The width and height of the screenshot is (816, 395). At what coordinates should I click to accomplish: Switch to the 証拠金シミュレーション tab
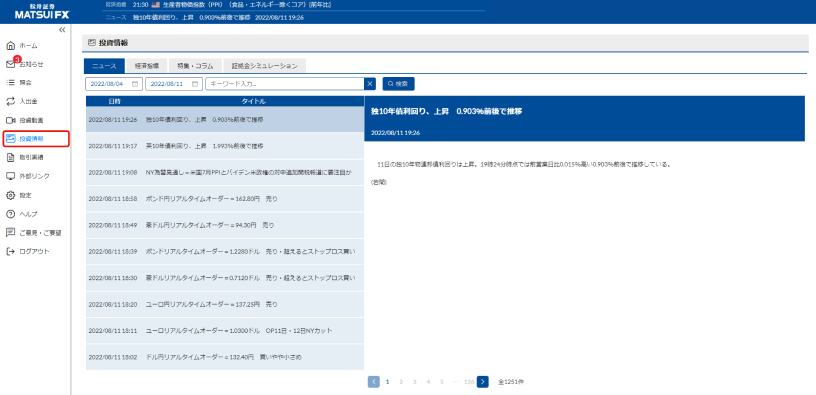[264, 66]
